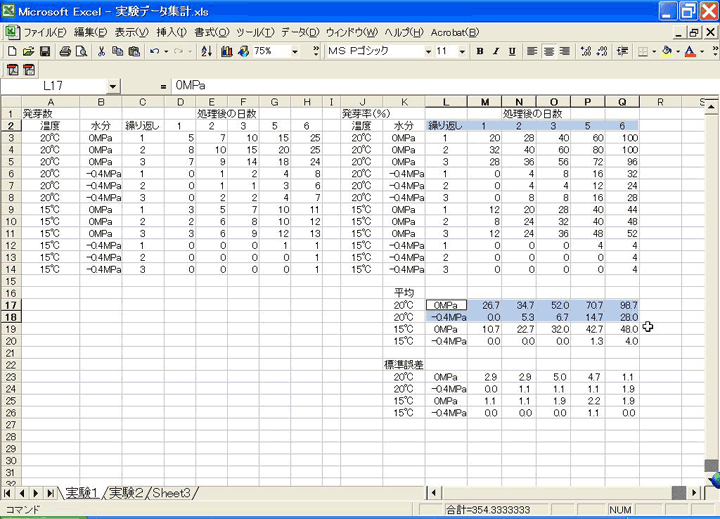Click the column R header
The height and width of the screenshot is (519, 720).
coord(660,102)
